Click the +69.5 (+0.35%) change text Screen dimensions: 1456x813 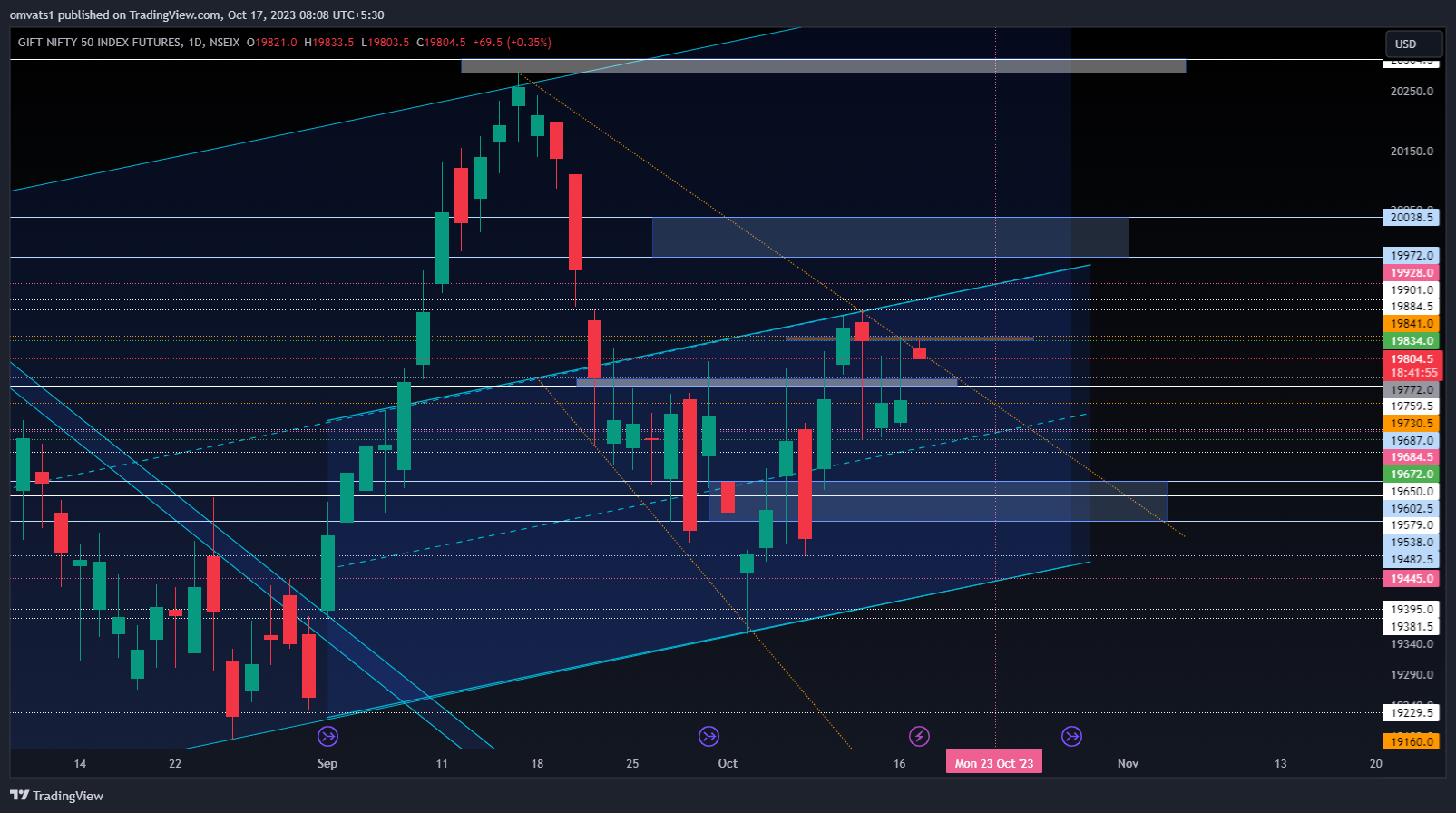[513, 43]
